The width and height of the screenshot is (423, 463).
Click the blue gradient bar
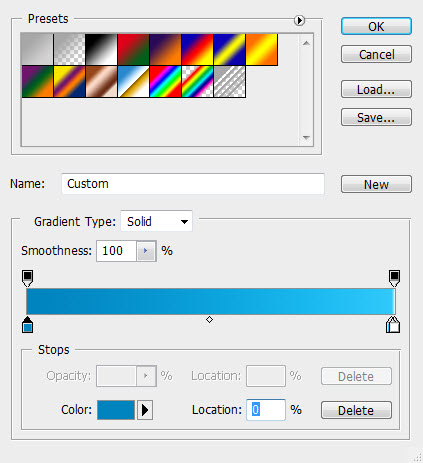click(x=211, y=302)
